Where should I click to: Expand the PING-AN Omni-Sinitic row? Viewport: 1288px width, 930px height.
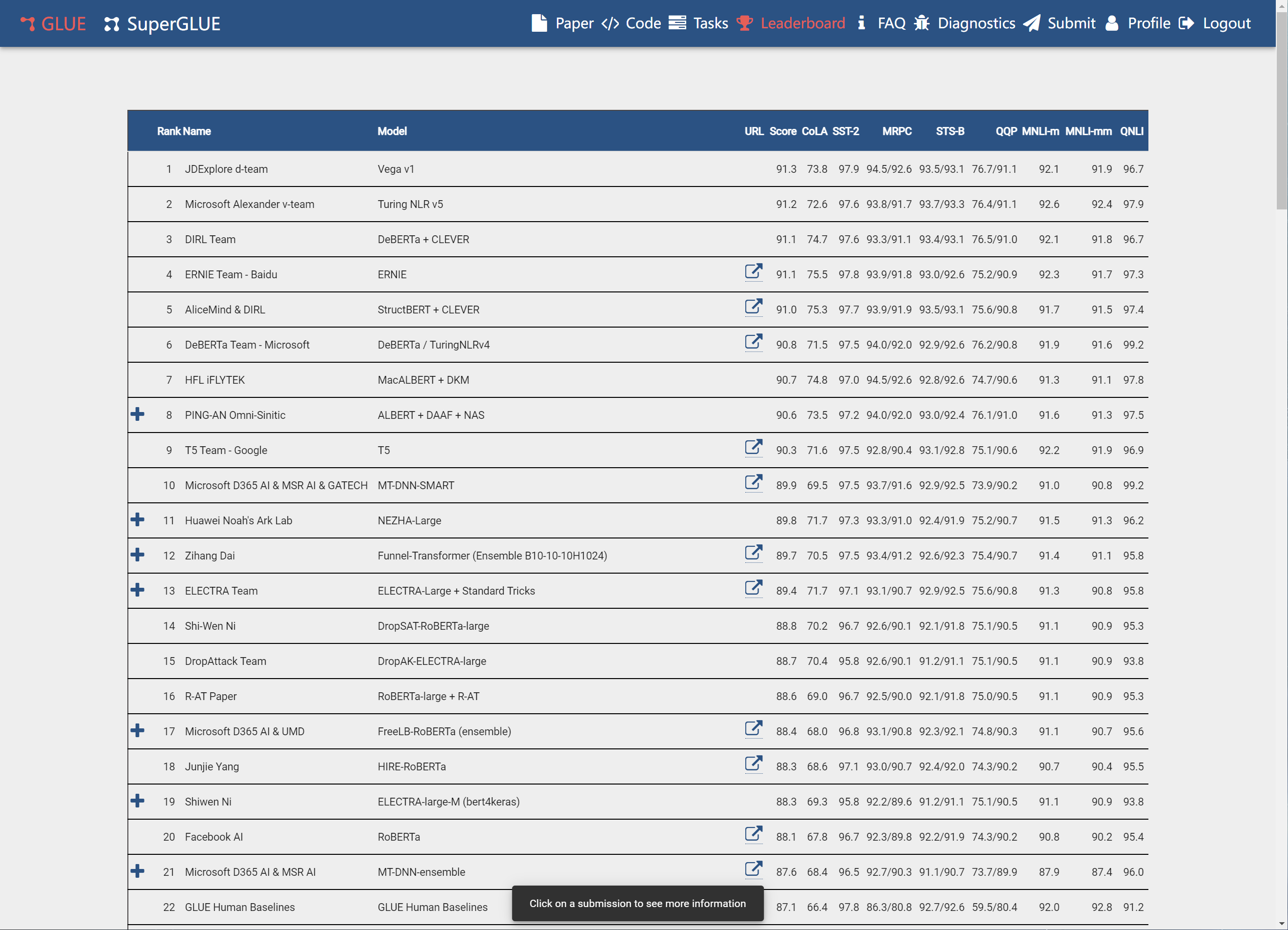(x=138, y=414)
